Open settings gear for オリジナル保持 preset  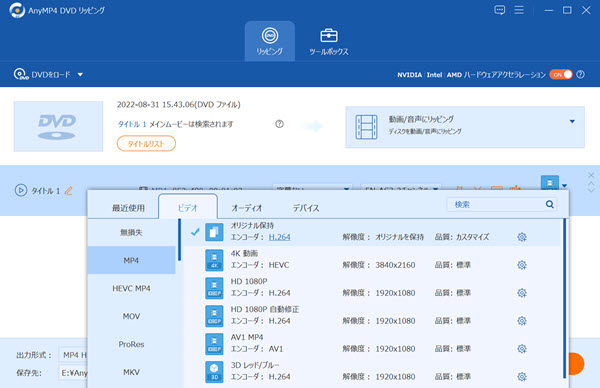522,237
